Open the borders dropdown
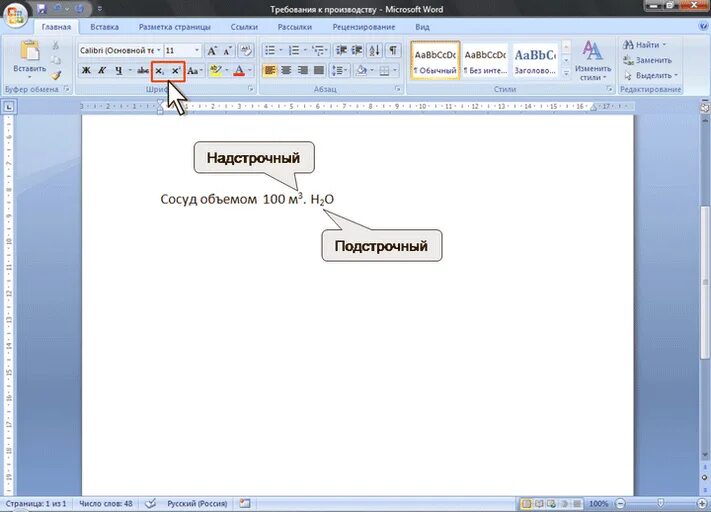Image resolution: width=711 pixels, height=512 pixels. (395, 70)
